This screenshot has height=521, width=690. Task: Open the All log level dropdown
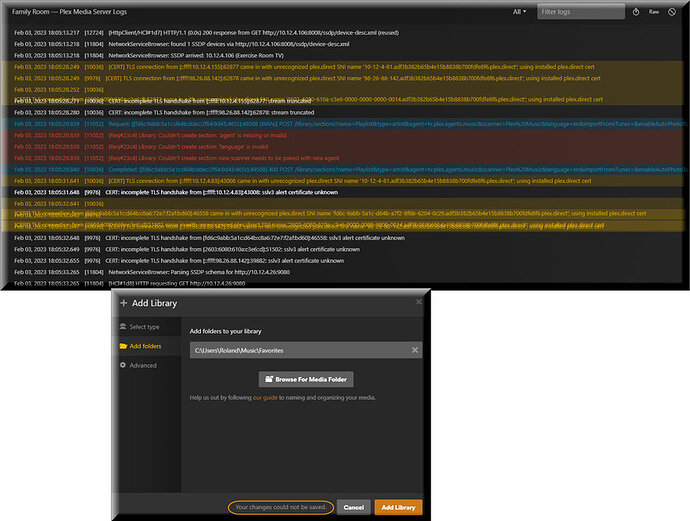pos(519,12)
